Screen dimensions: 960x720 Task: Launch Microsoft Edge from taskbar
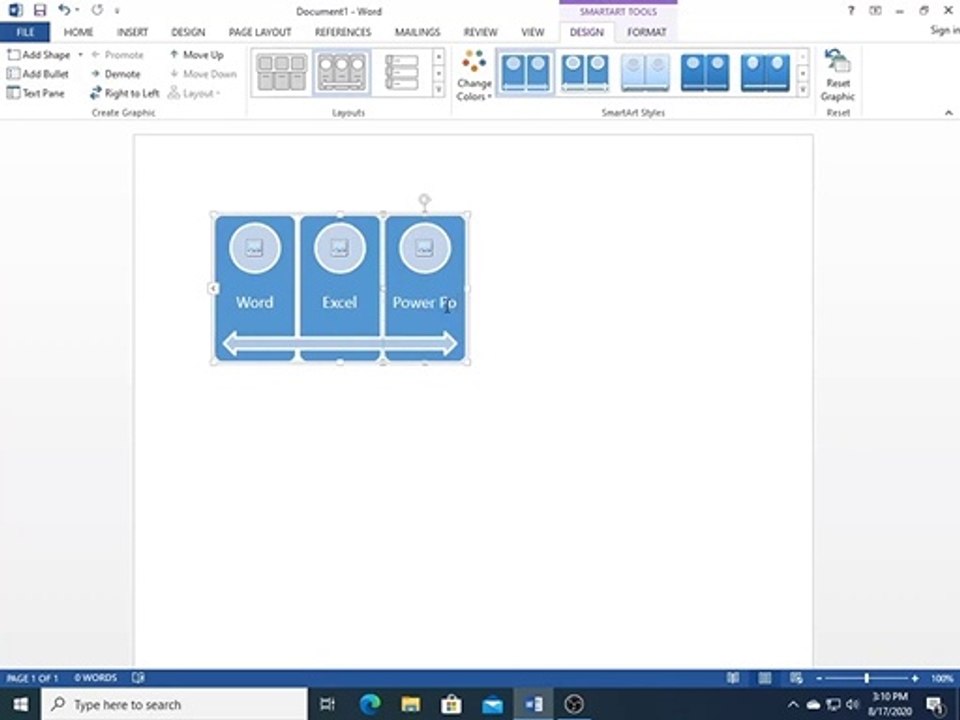point(370,704)
